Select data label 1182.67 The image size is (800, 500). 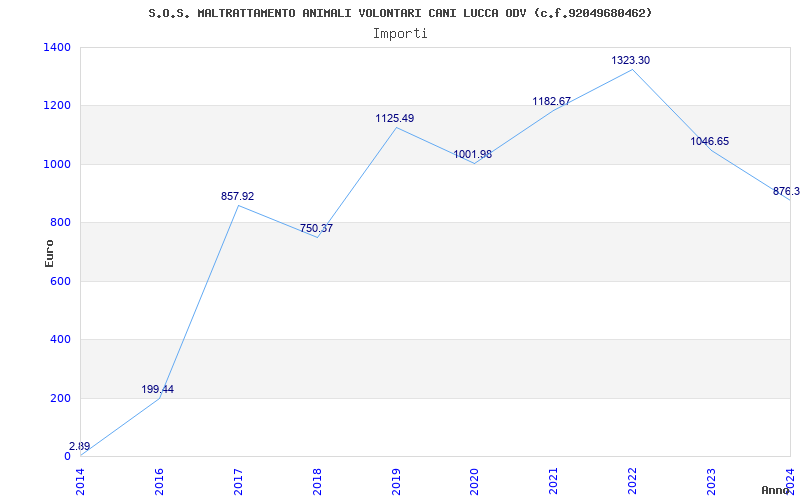pyautogui.click(x=552, y=102)
